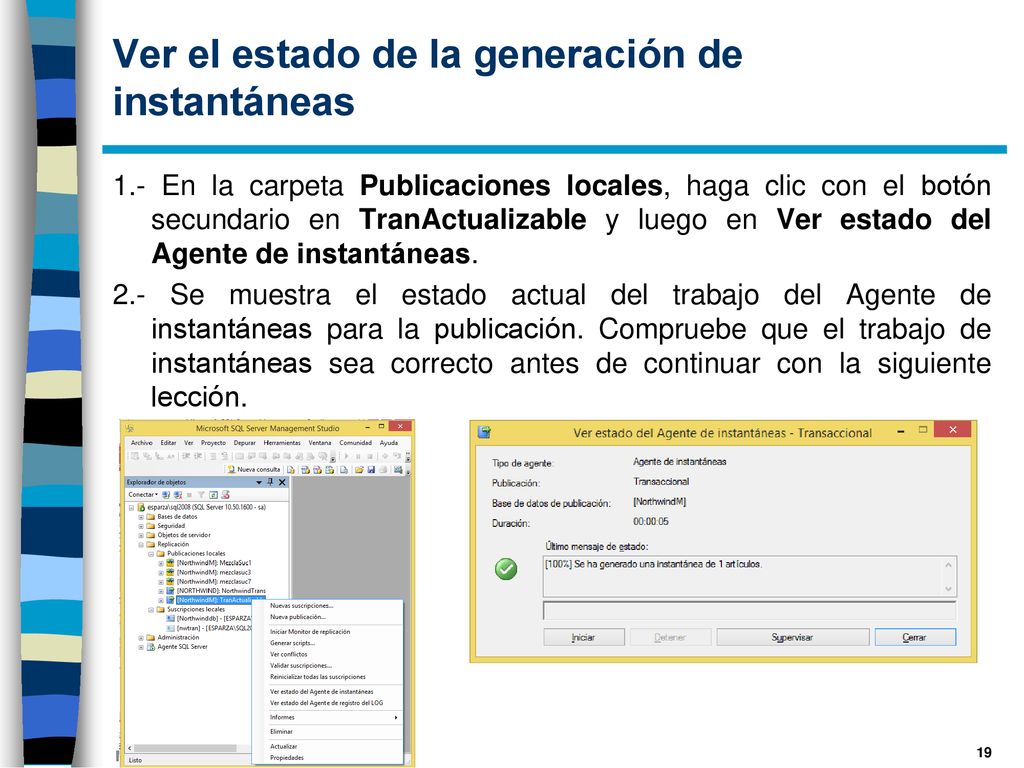Expand the Objetos de servidor node

click(x=140, y=535)
